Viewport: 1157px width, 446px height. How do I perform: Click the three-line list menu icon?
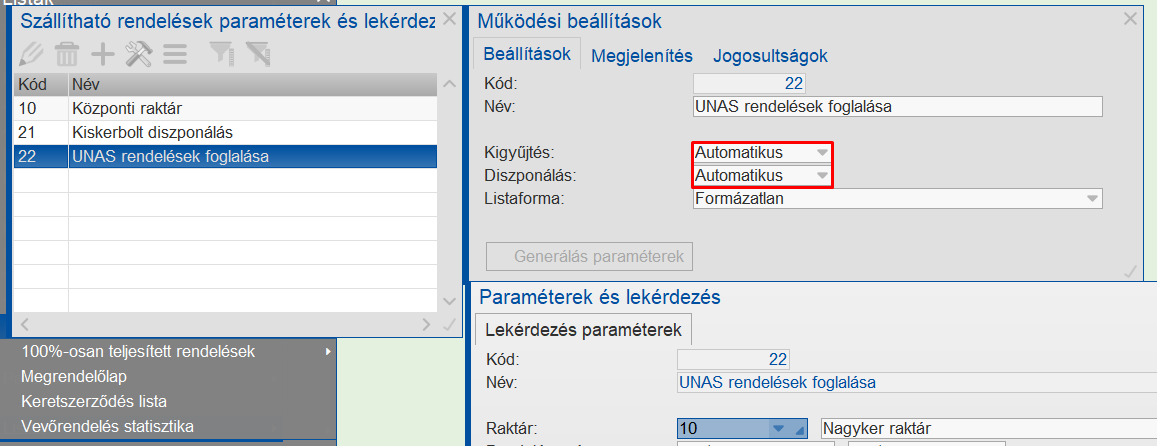click(x=175, y=54)
